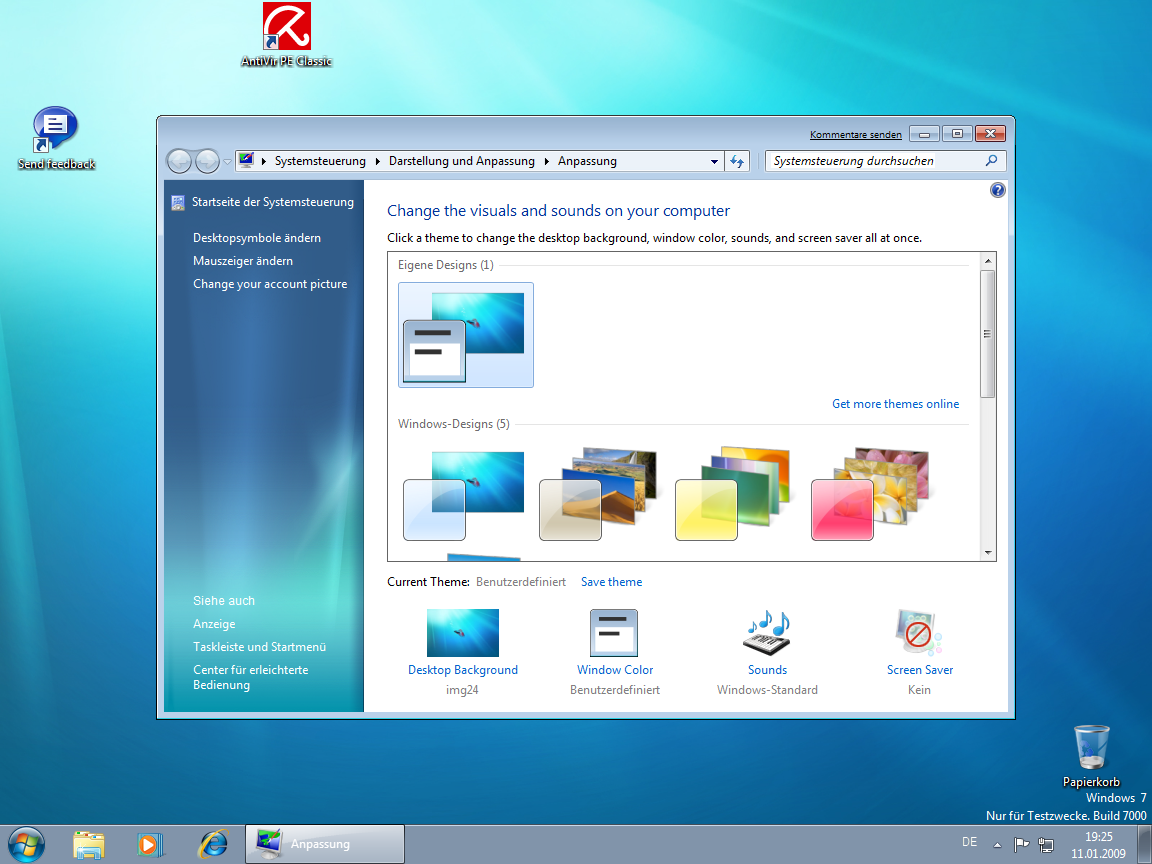The width and height of the screenshot is (1152, 864).
Task: Click the Systemsteuerung breadcrumb segment
Action: click(320, 161)
